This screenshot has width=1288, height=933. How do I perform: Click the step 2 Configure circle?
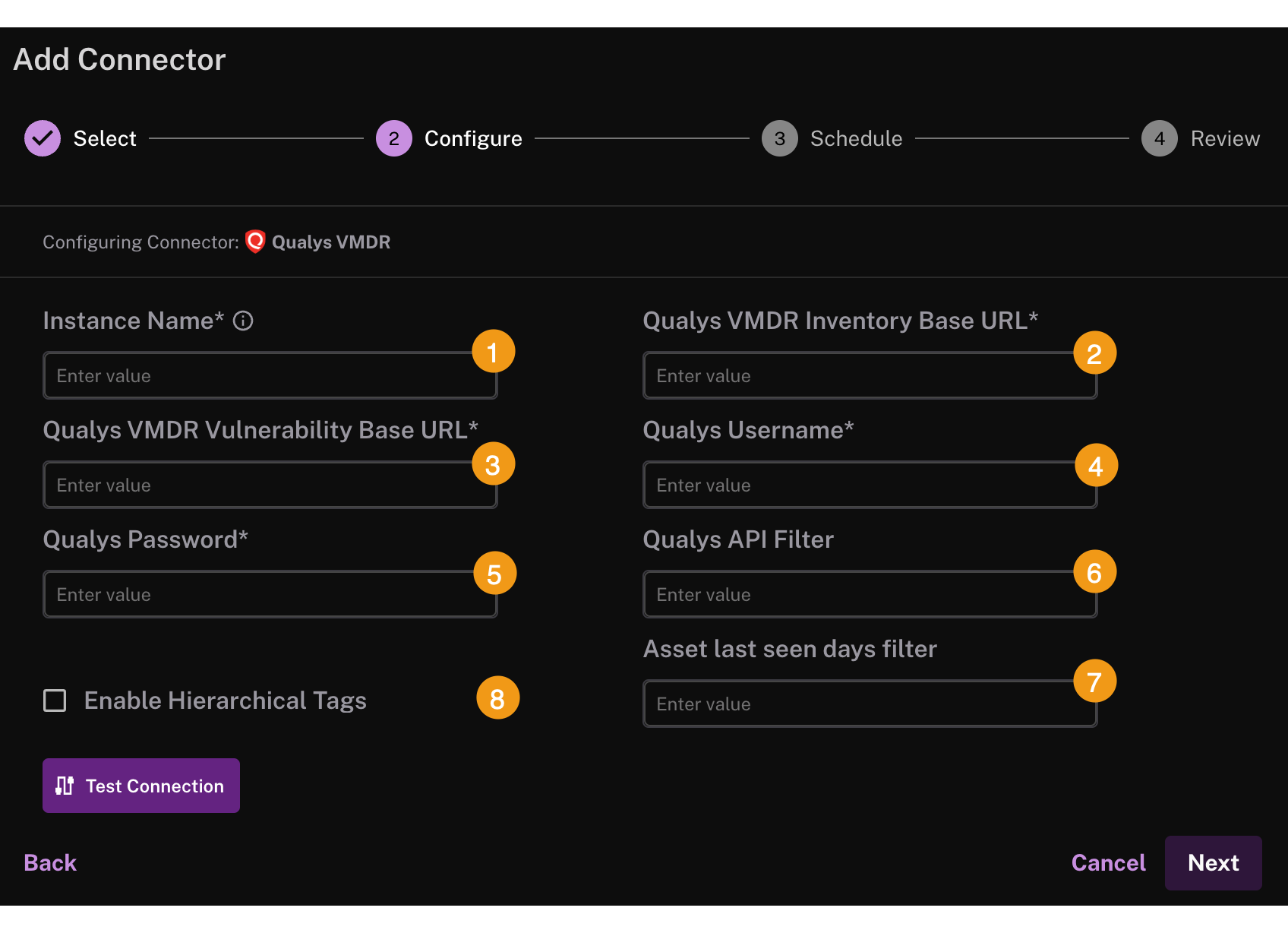(x=394, y=138)
